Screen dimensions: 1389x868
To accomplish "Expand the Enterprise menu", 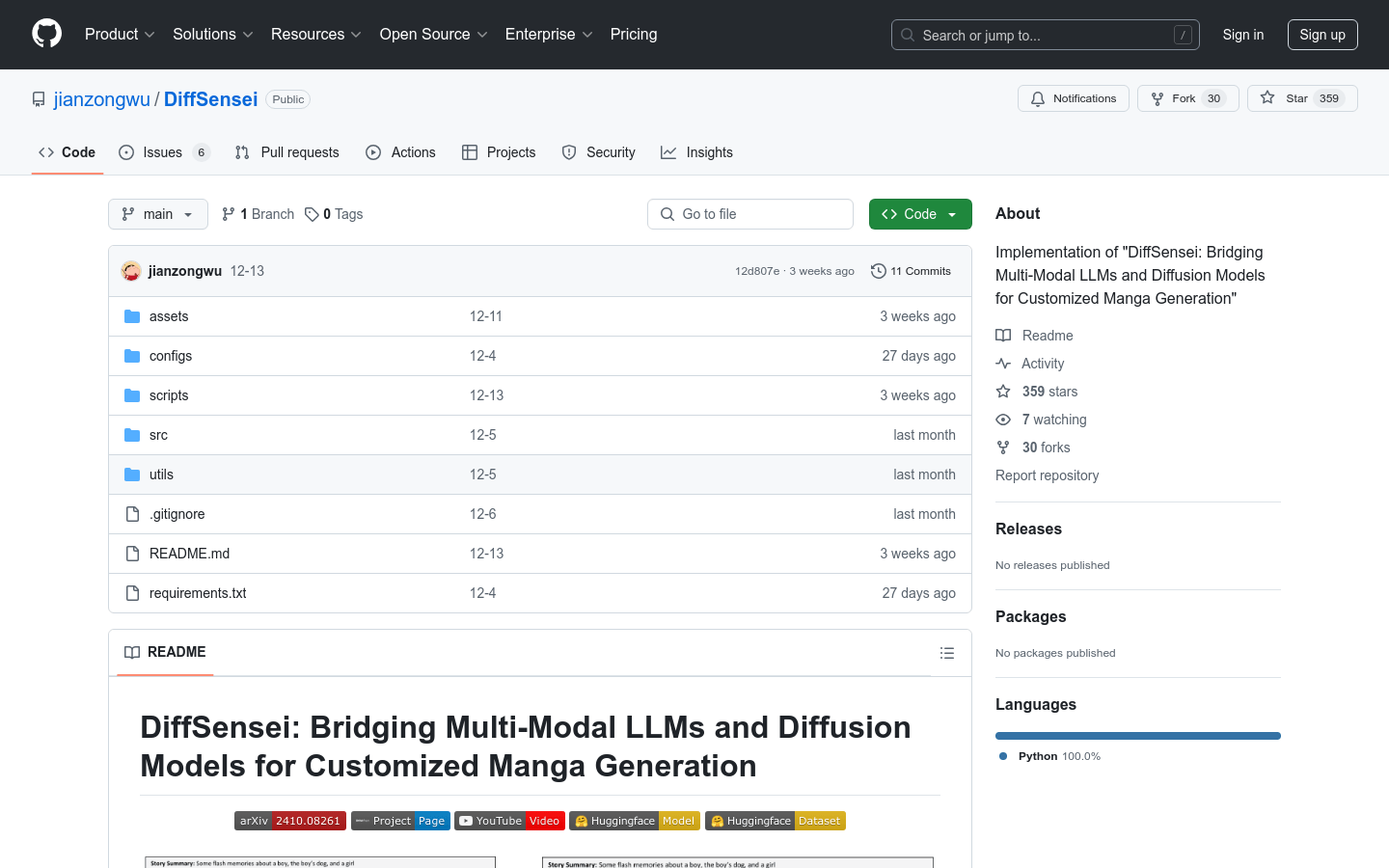I will click(x=549, y=35).
